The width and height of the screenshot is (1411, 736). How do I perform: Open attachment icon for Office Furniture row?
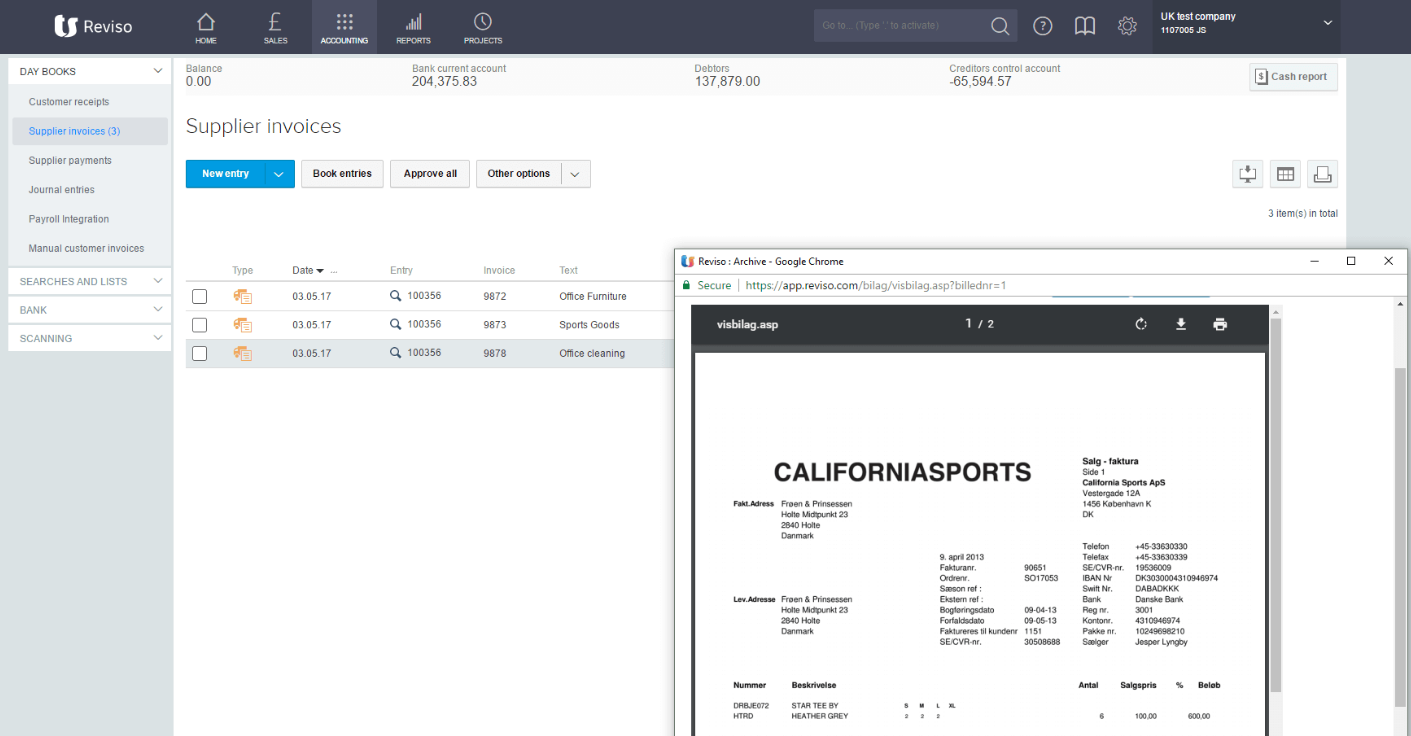point(242,296)
